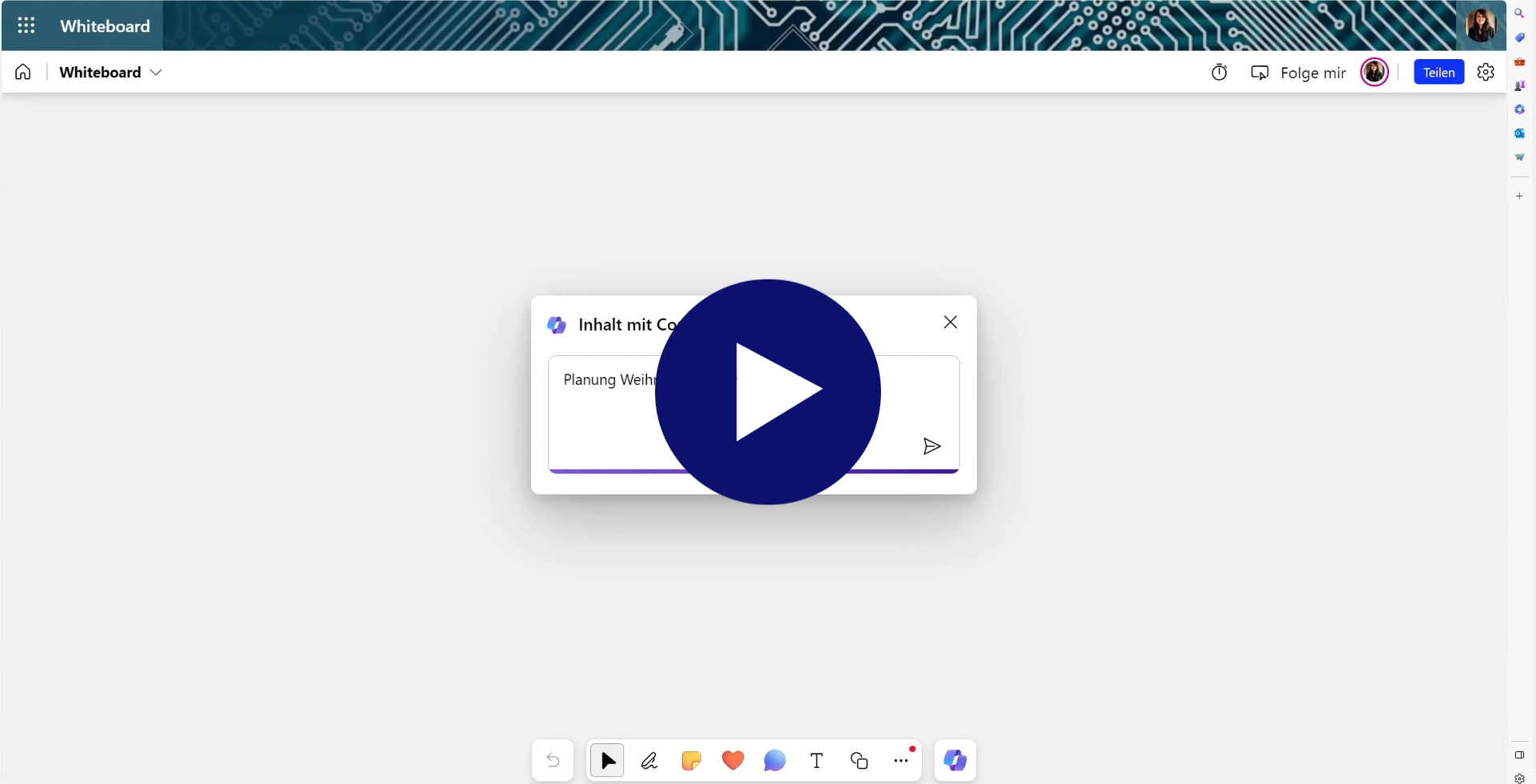Click the undo arrow button
This screenshot has height=784, width=1536.
[553, 761]
